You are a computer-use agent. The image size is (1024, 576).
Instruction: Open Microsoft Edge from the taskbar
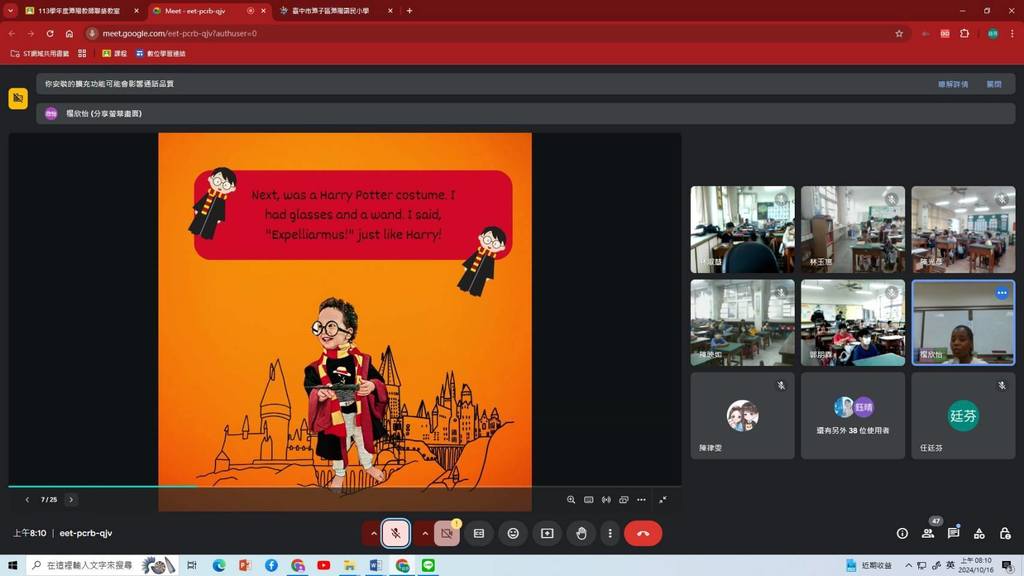[219, 566]
